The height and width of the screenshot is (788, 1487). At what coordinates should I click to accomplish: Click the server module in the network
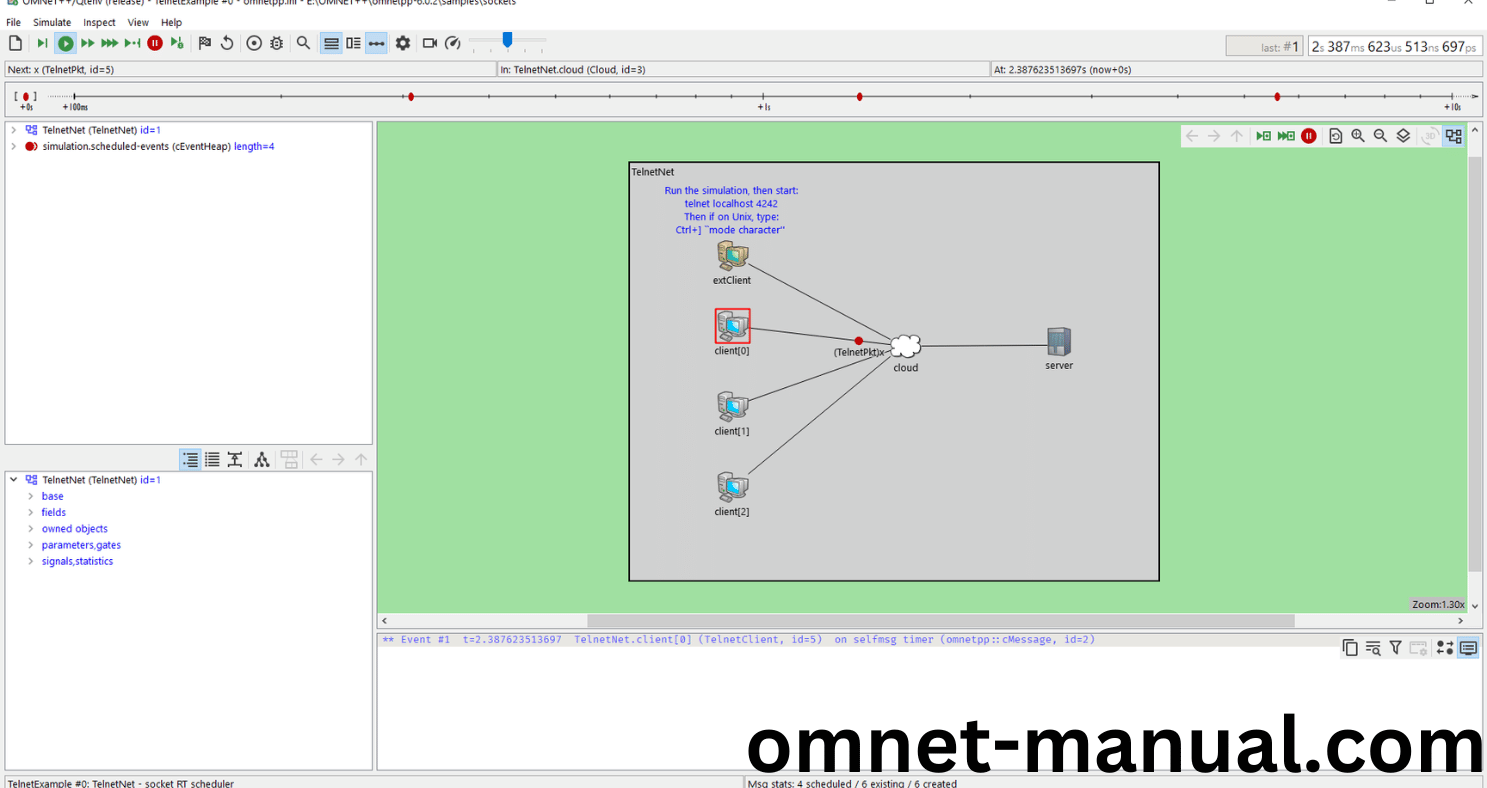[1059, 343]
